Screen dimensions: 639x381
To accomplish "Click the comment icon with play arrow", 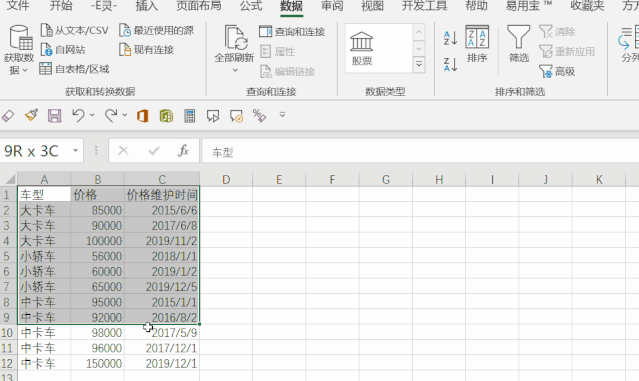I will (213, 116).
